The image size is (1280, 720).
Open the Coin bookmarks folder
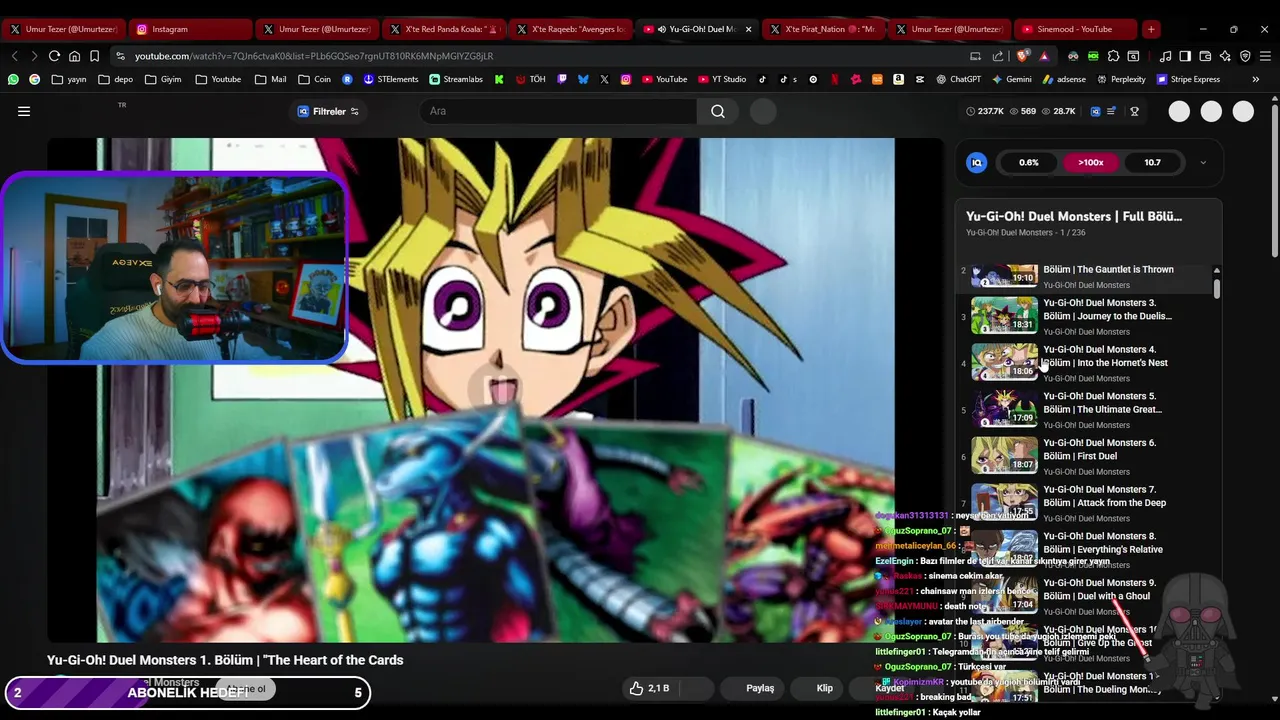(314, 79)
